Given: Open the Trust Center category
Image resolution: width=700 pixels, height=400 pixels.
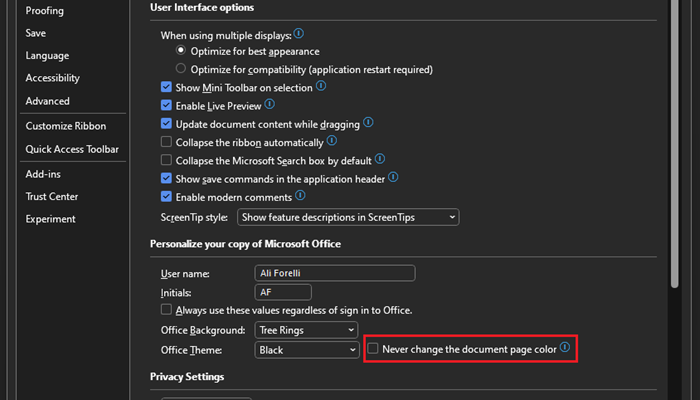Looking at the screenshot, I should point(52,196).
